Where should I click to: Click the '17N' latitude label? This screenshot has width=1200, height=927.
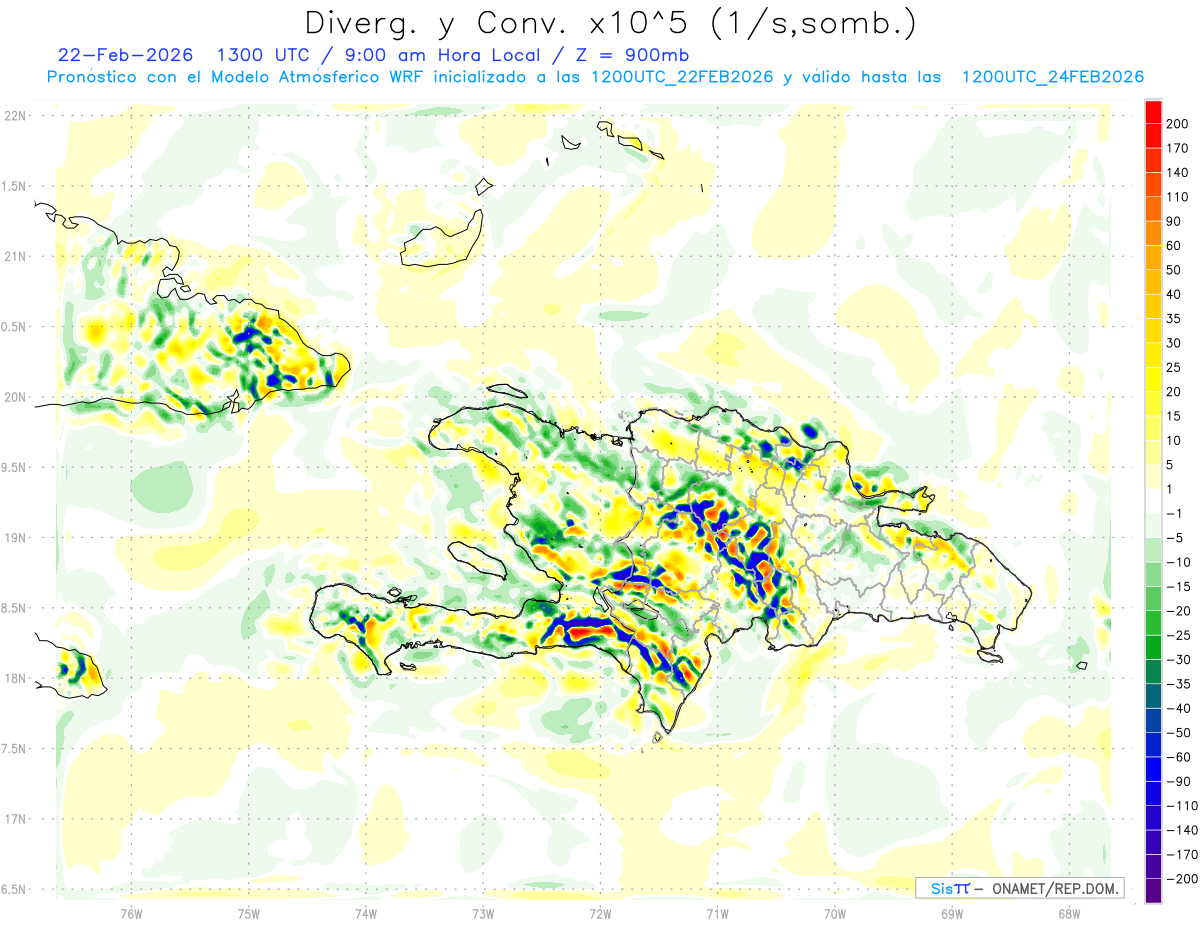pyautogui.click(x=14, y=819)
